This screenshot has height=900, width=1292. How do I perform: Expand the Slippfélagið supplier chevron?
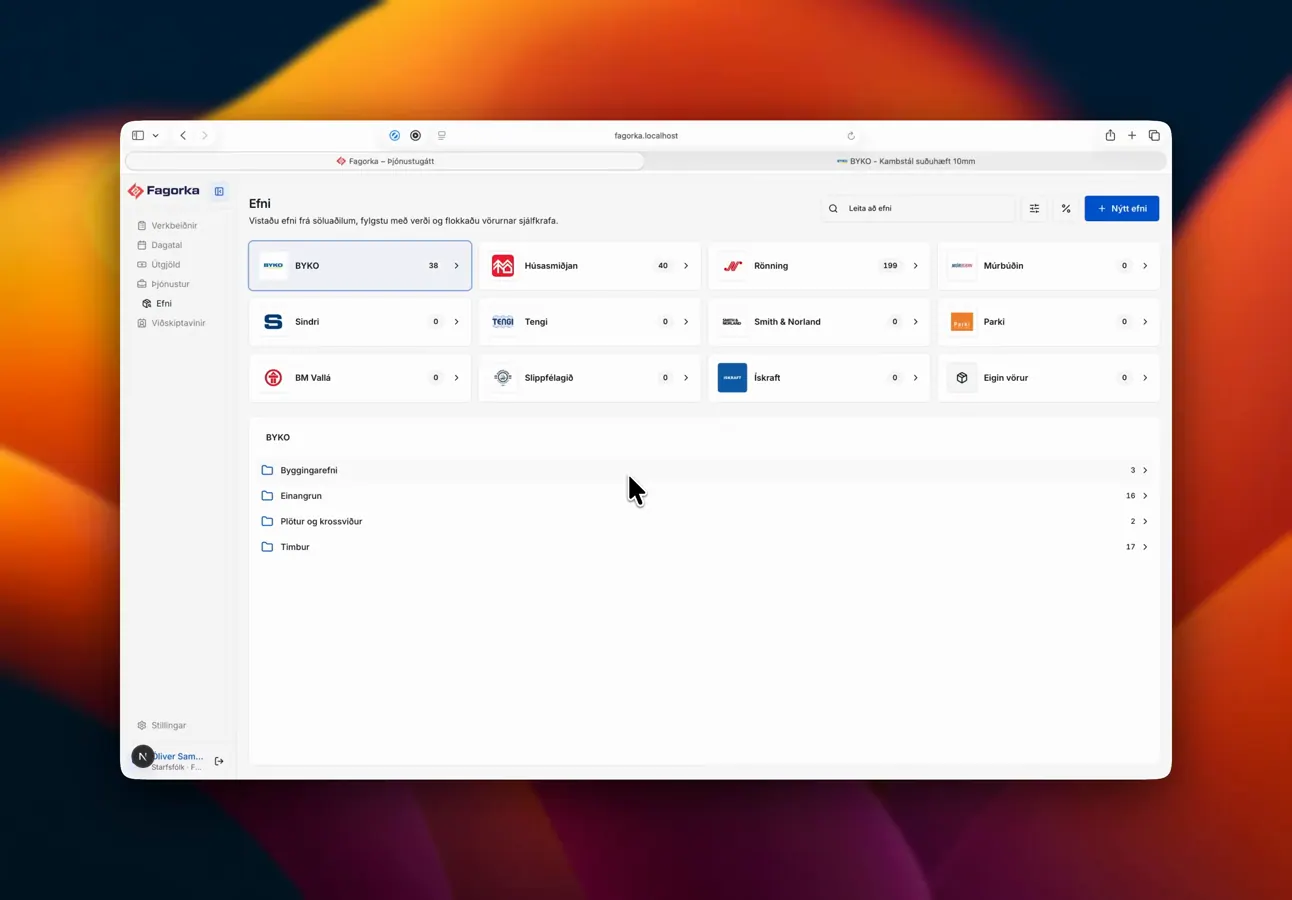pos(686,378)
